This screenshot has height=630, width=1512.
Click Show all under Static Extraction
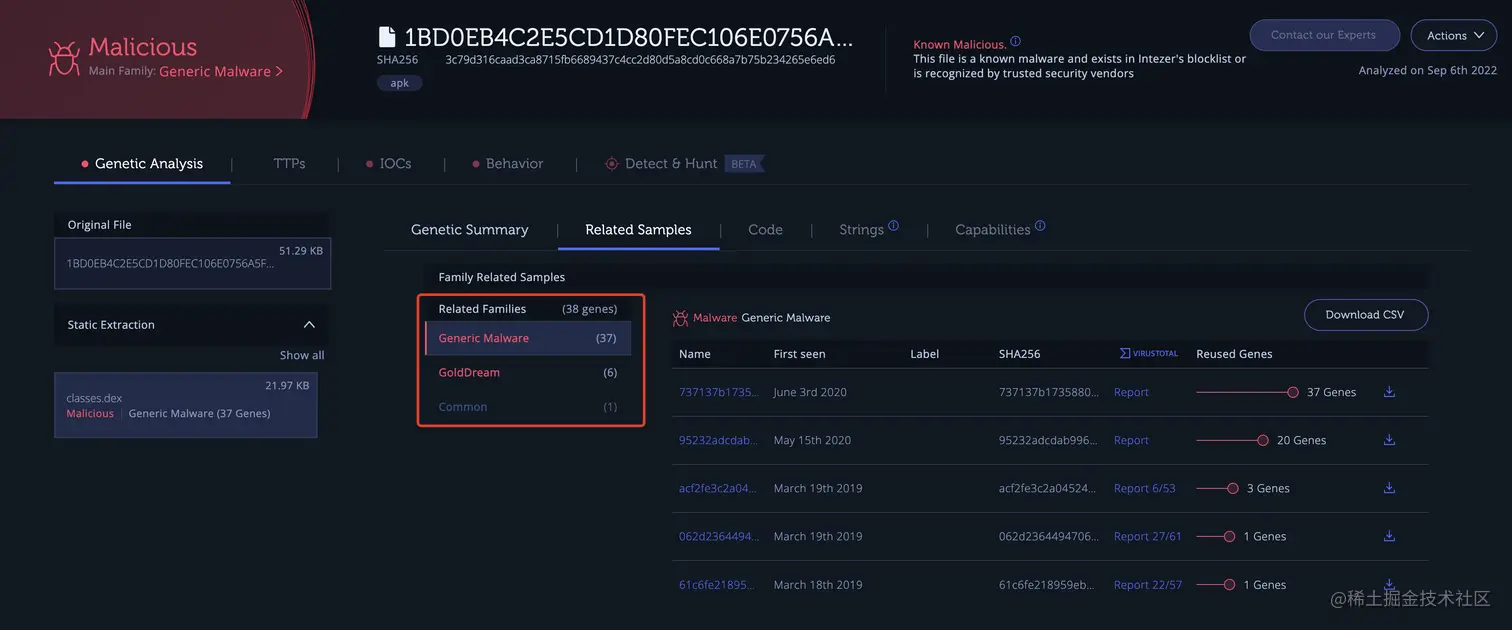[302, 355]
